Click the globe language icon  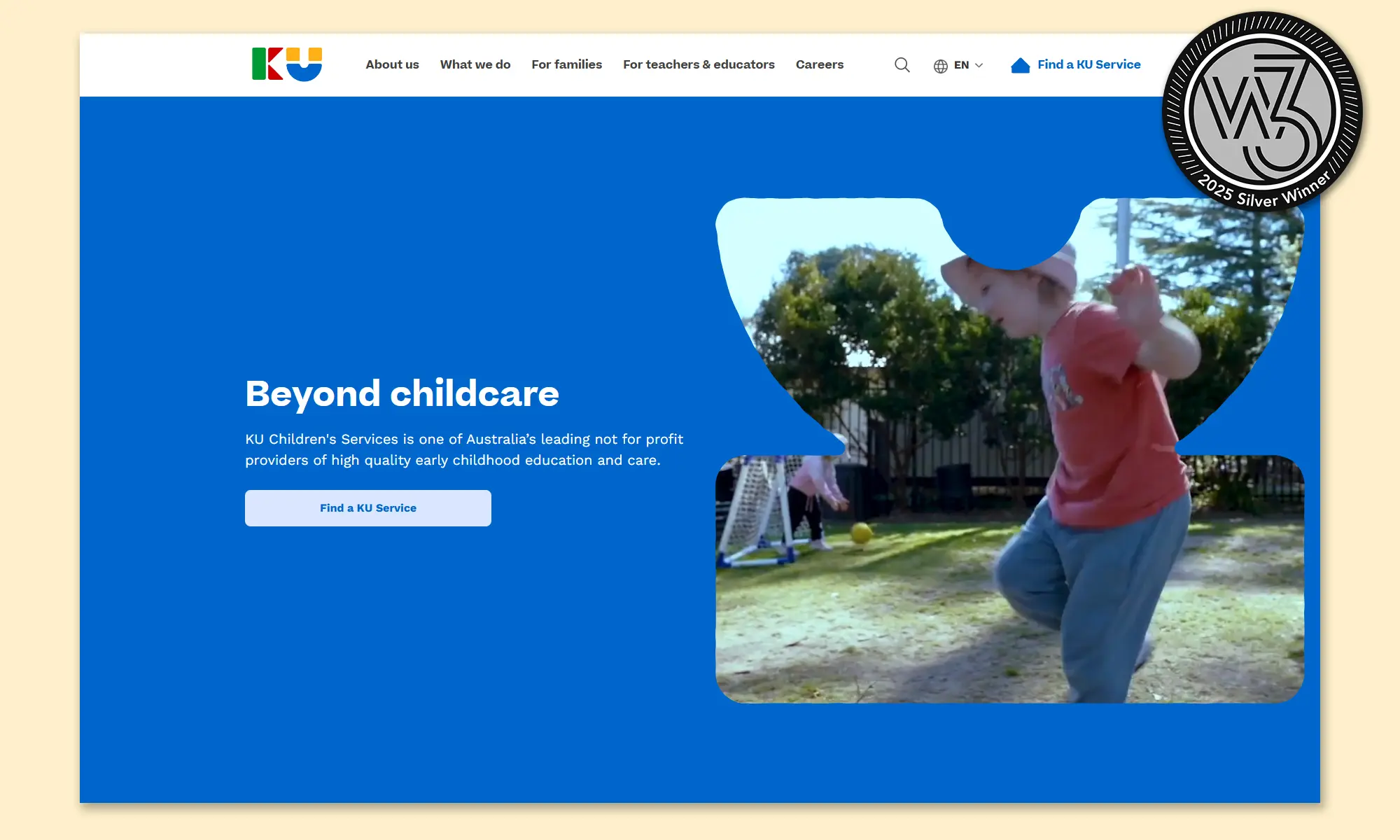(x=940, y=66)
